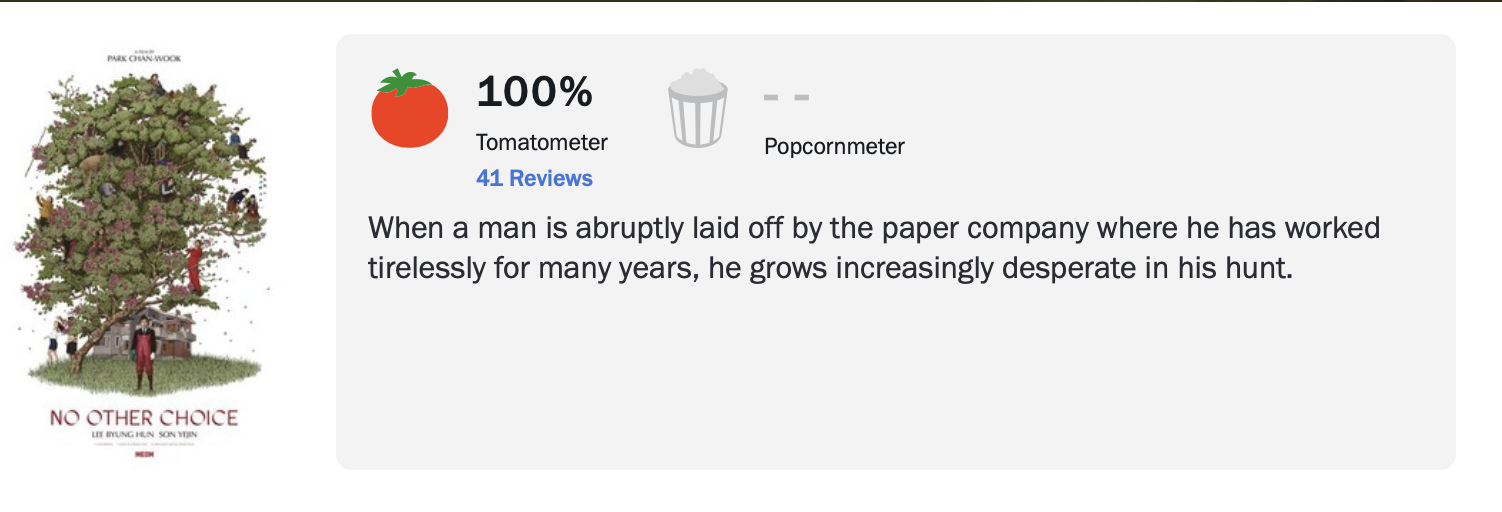1502x512 pixels.
Task: Click the NO OTHER CHOICE title text on poster
Action: click(144, 417)
